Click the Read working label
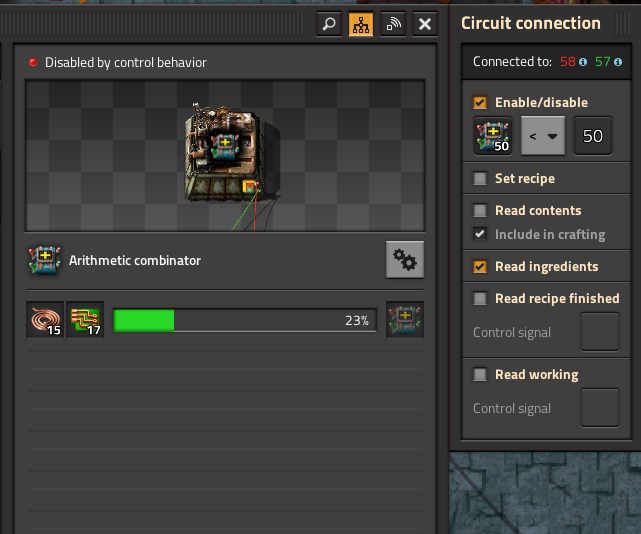The width and height of the screenshot is (641, 534). click(537, 375)
